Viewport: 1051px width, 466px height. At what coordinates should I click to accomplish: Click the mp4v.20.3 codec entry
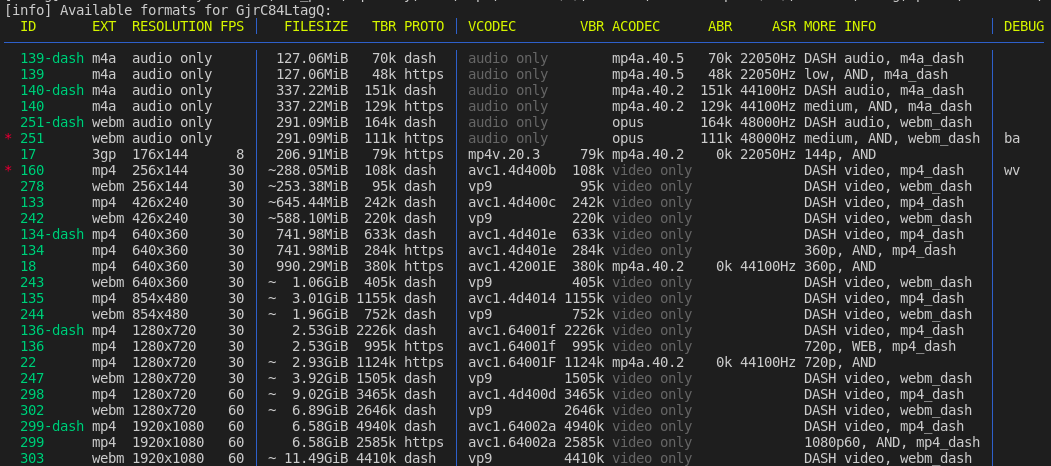pyautogui.click(x=504, y=154)
